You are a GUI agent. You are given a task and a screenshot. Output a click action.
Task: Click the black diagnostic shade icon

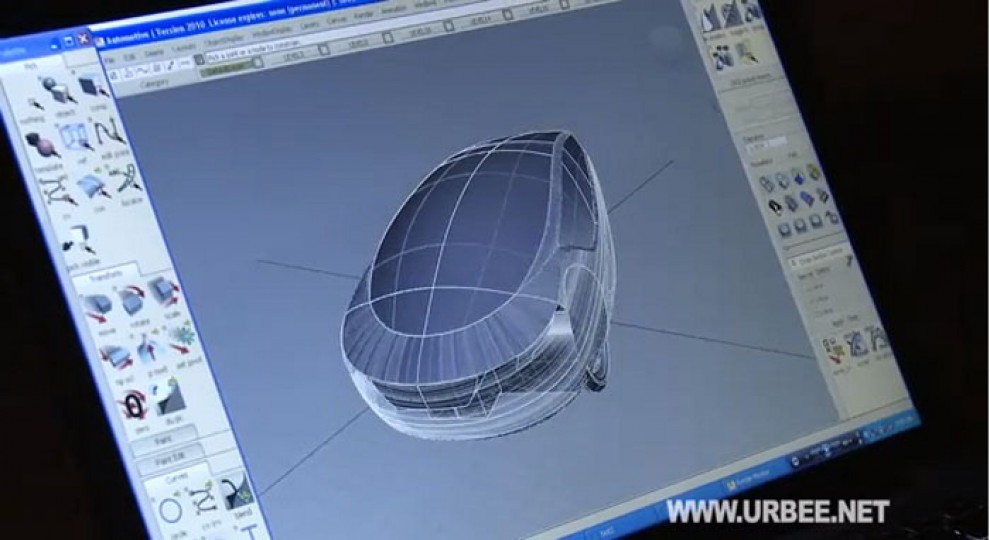click(775, 205)
